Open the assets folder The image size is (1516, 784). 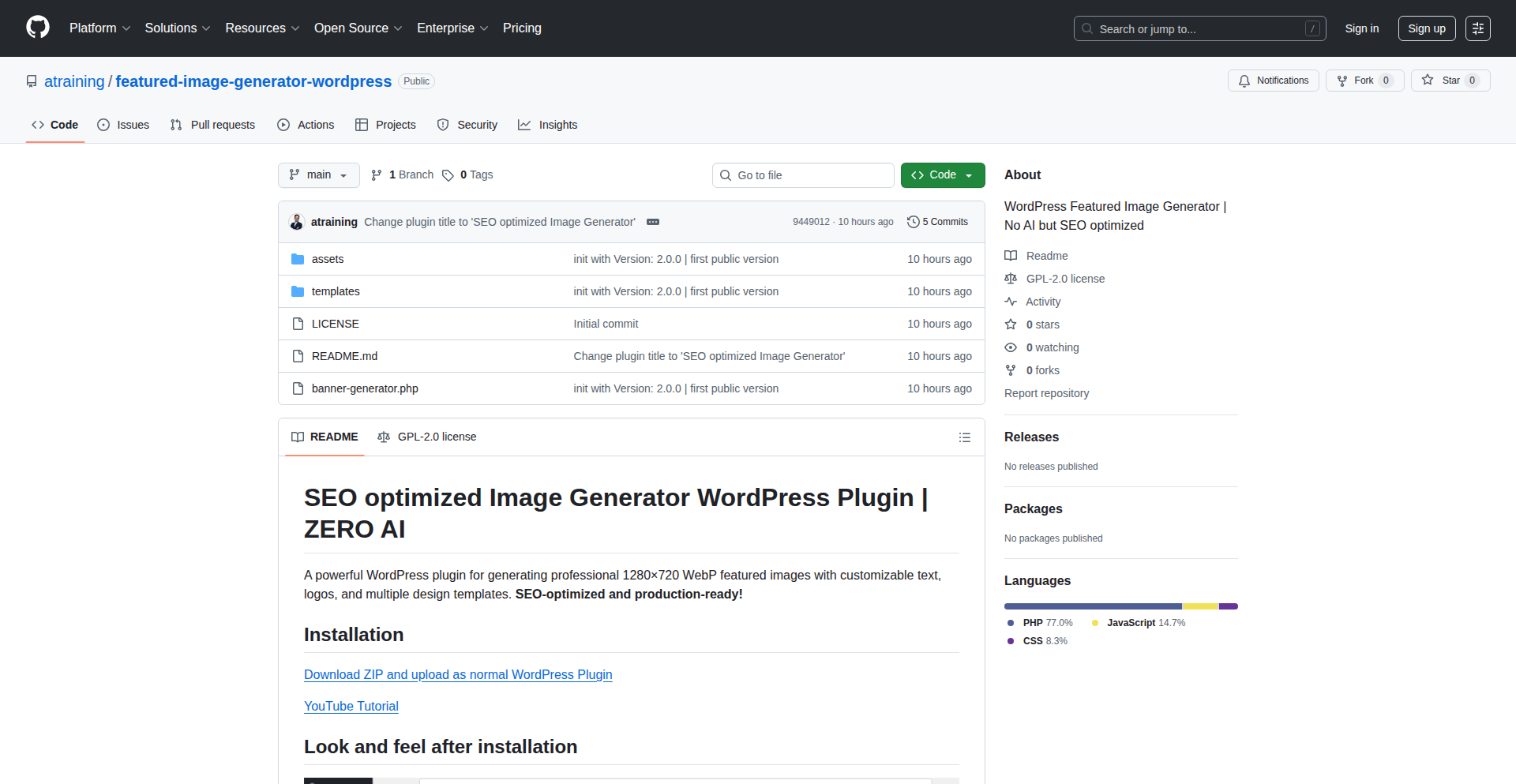tap(327, 259)
